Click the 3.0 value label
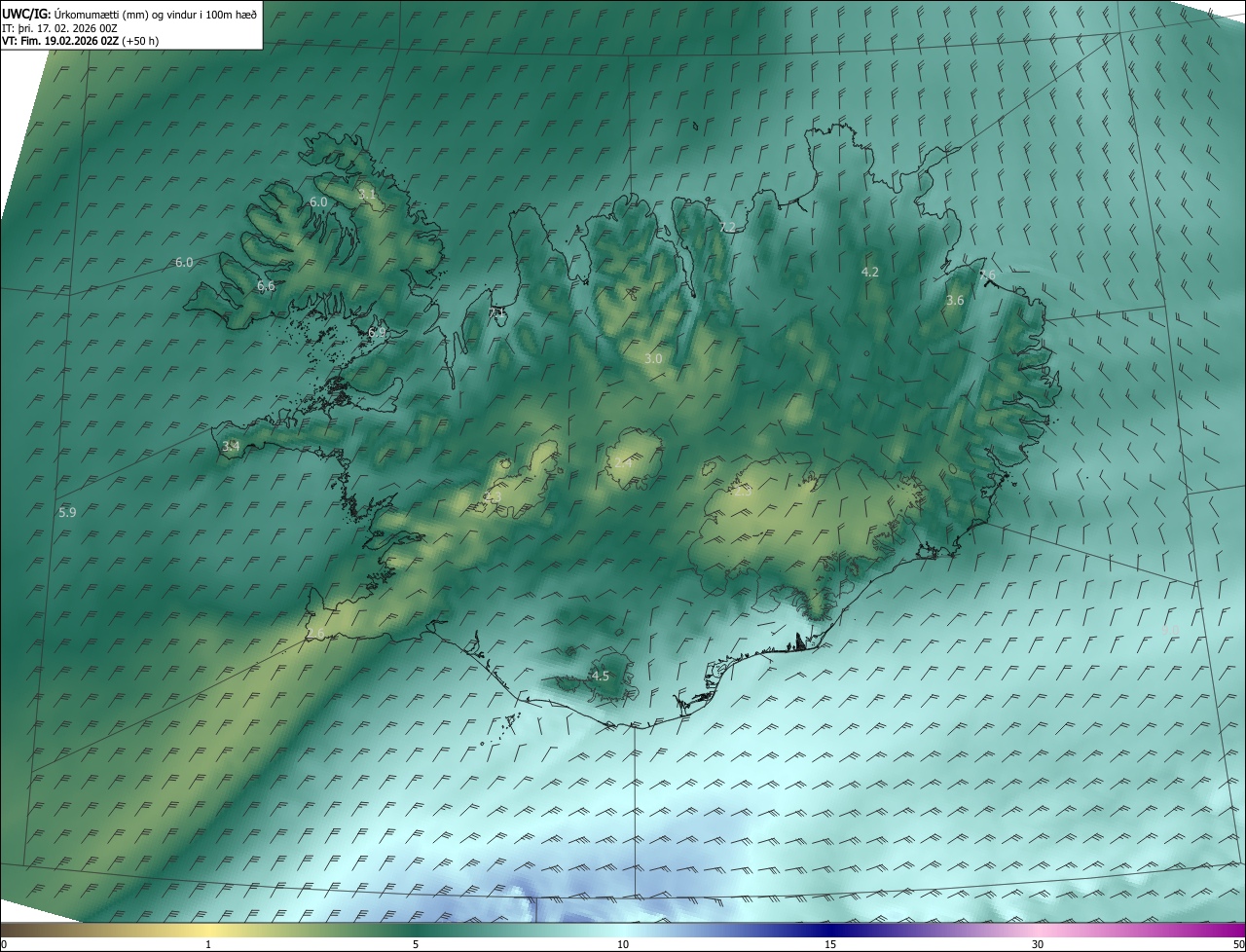This screenshot has height=952, width=1246. tap(653, 359)
